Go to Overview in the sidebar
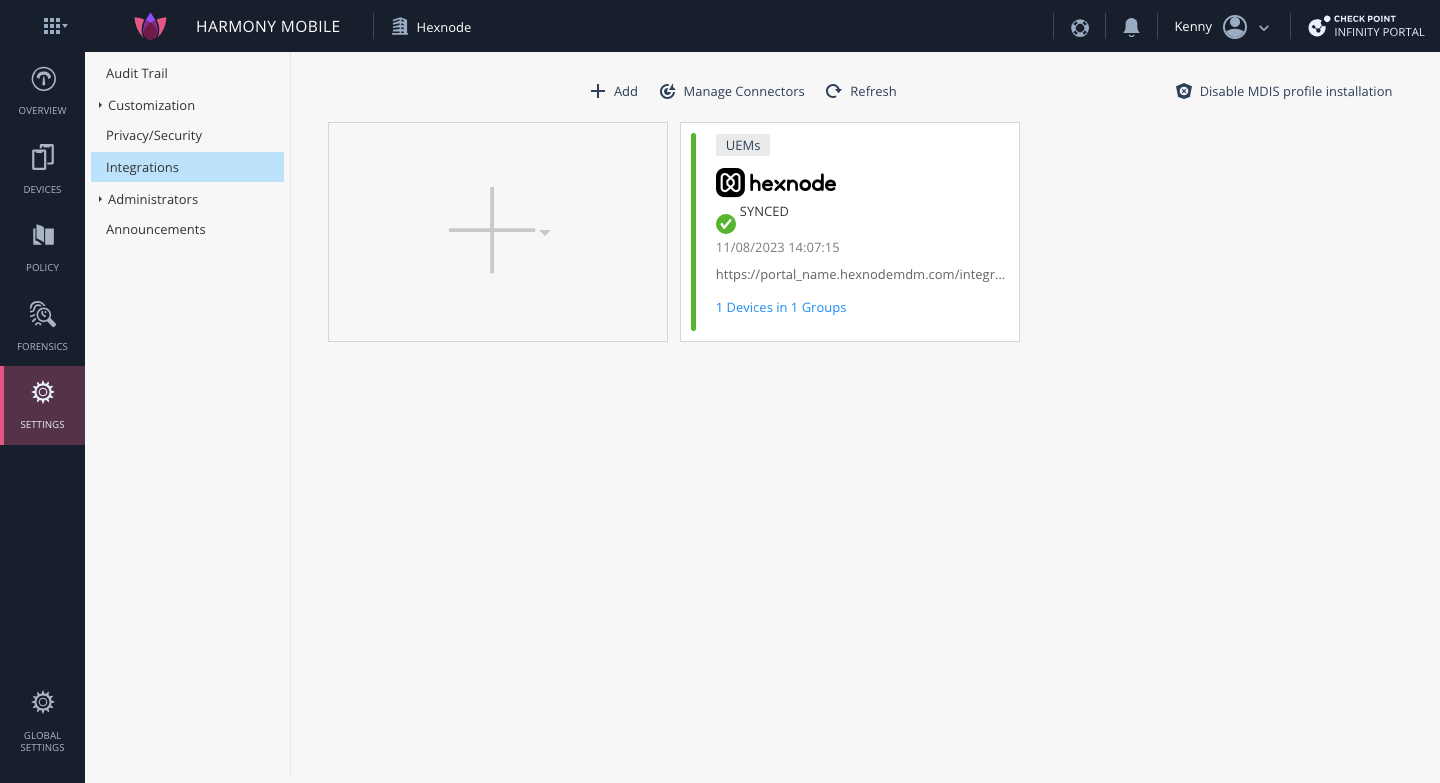Viewport: 1440px width, 783px height. coord(43,90)
